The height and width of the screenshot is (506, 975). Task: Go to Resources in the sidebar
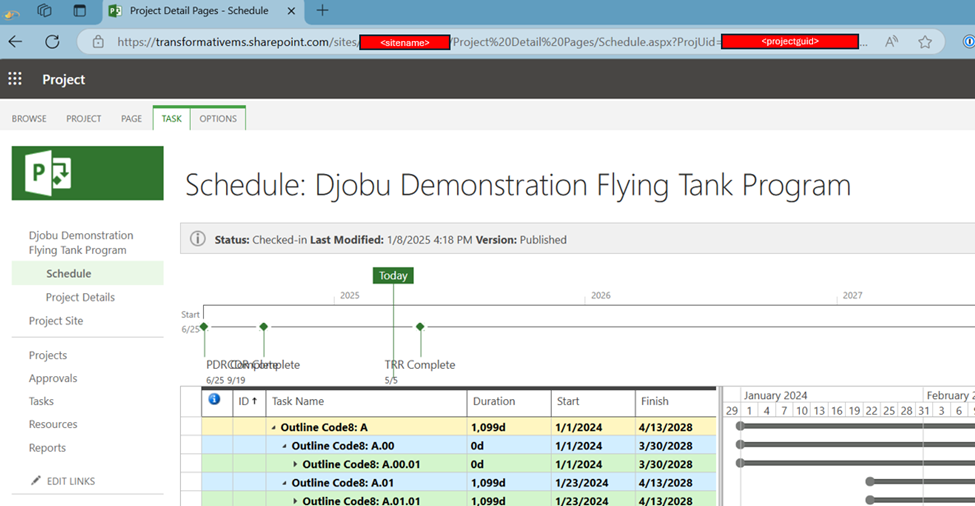[53, 424]
